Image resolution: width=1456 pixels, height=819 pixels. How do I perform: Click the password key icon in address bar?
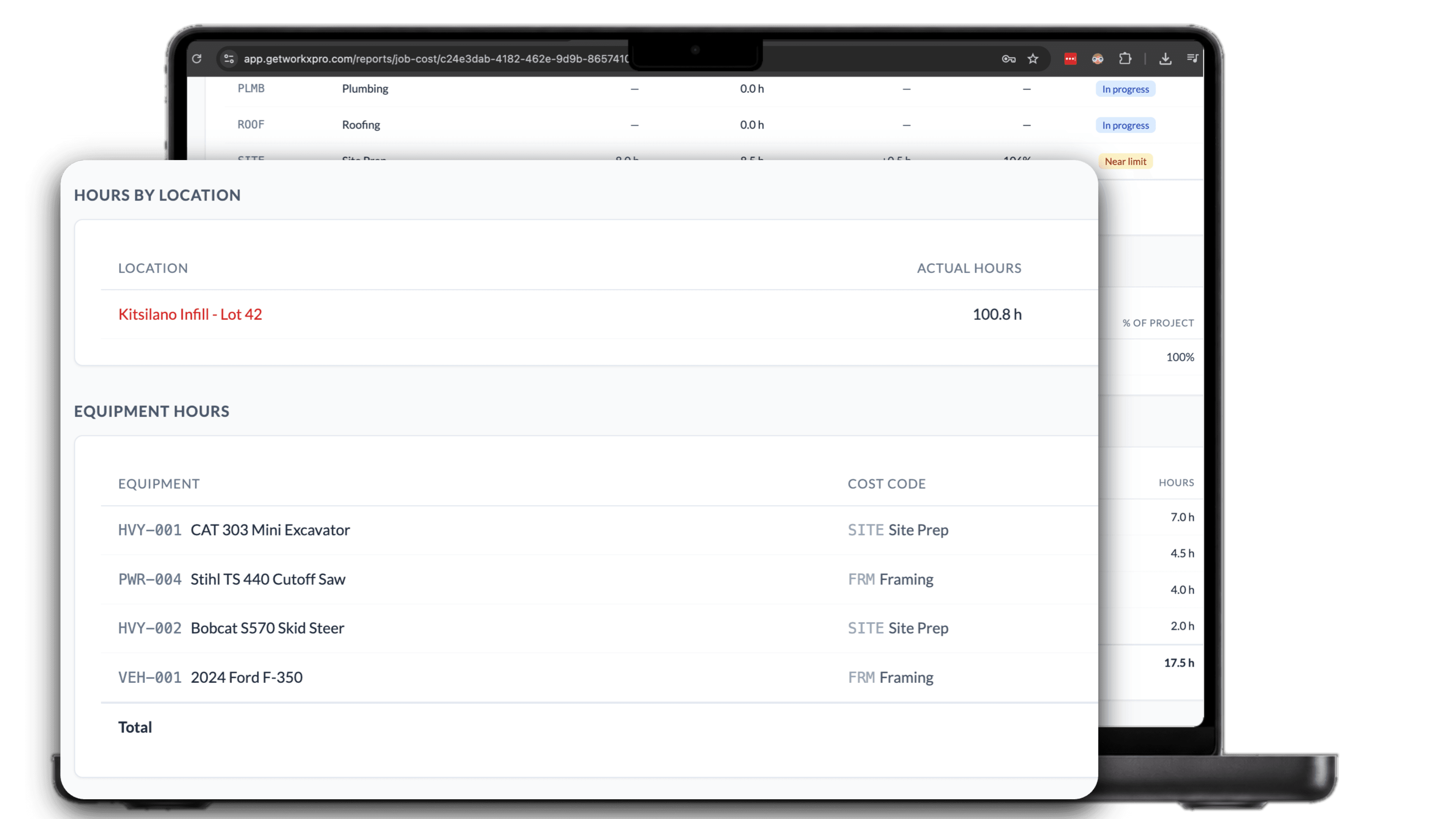(1009, 59)
